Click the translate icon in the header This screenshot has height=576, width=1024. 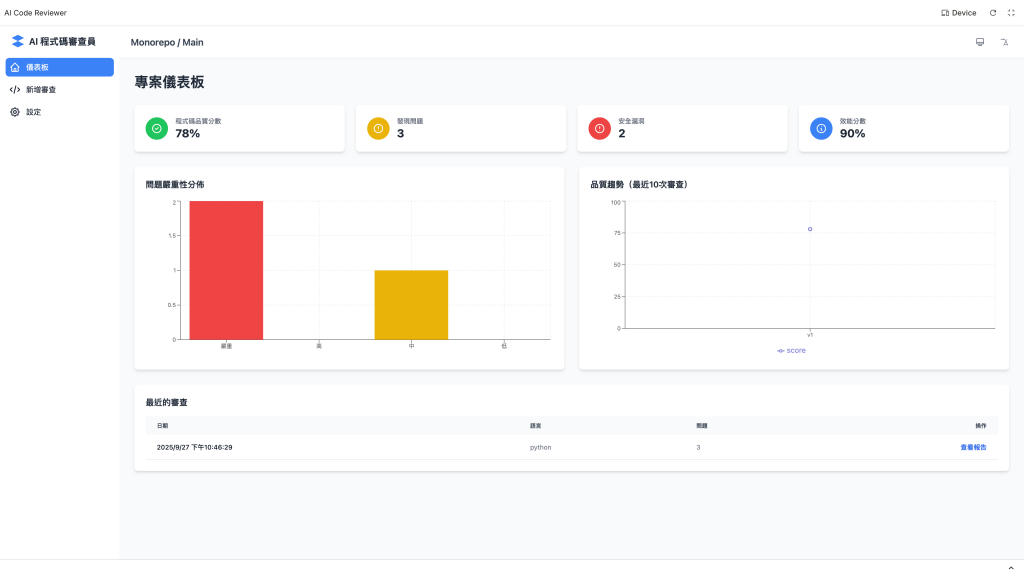[x=1004, y=42]
